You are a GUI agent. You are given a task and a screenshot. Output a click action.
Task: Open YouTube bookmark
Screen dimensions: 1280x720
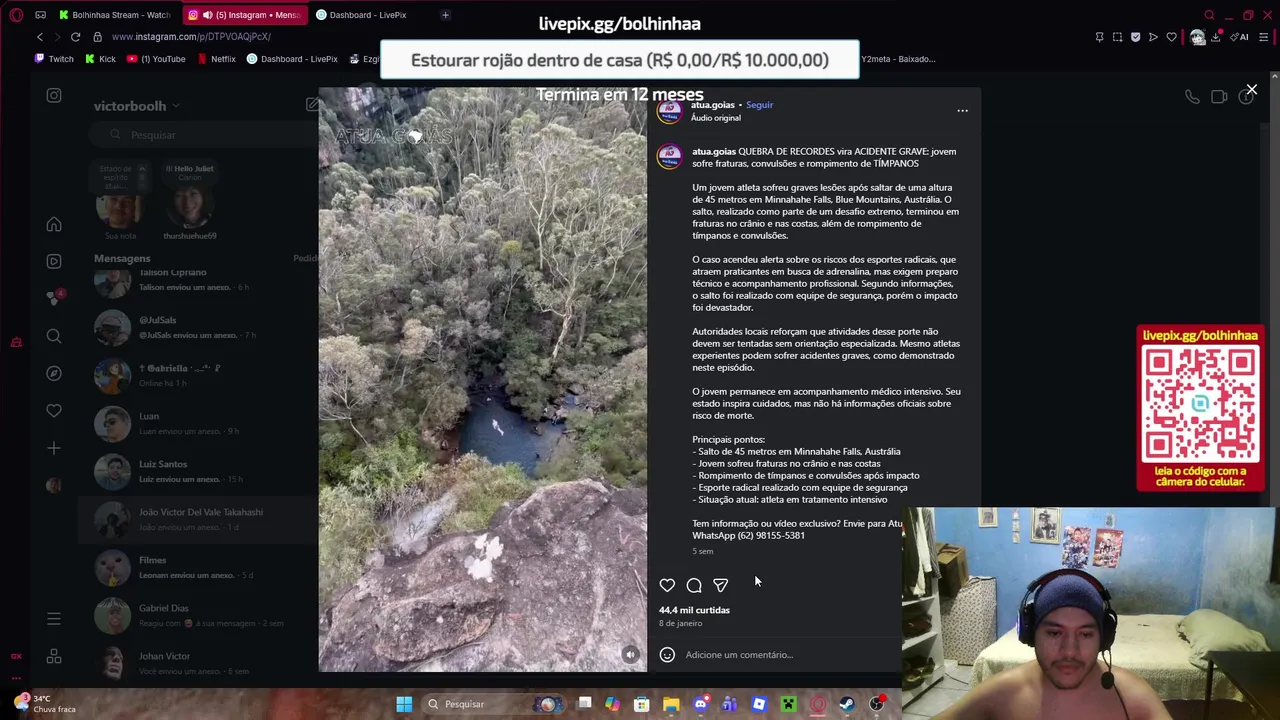[156, 59]
